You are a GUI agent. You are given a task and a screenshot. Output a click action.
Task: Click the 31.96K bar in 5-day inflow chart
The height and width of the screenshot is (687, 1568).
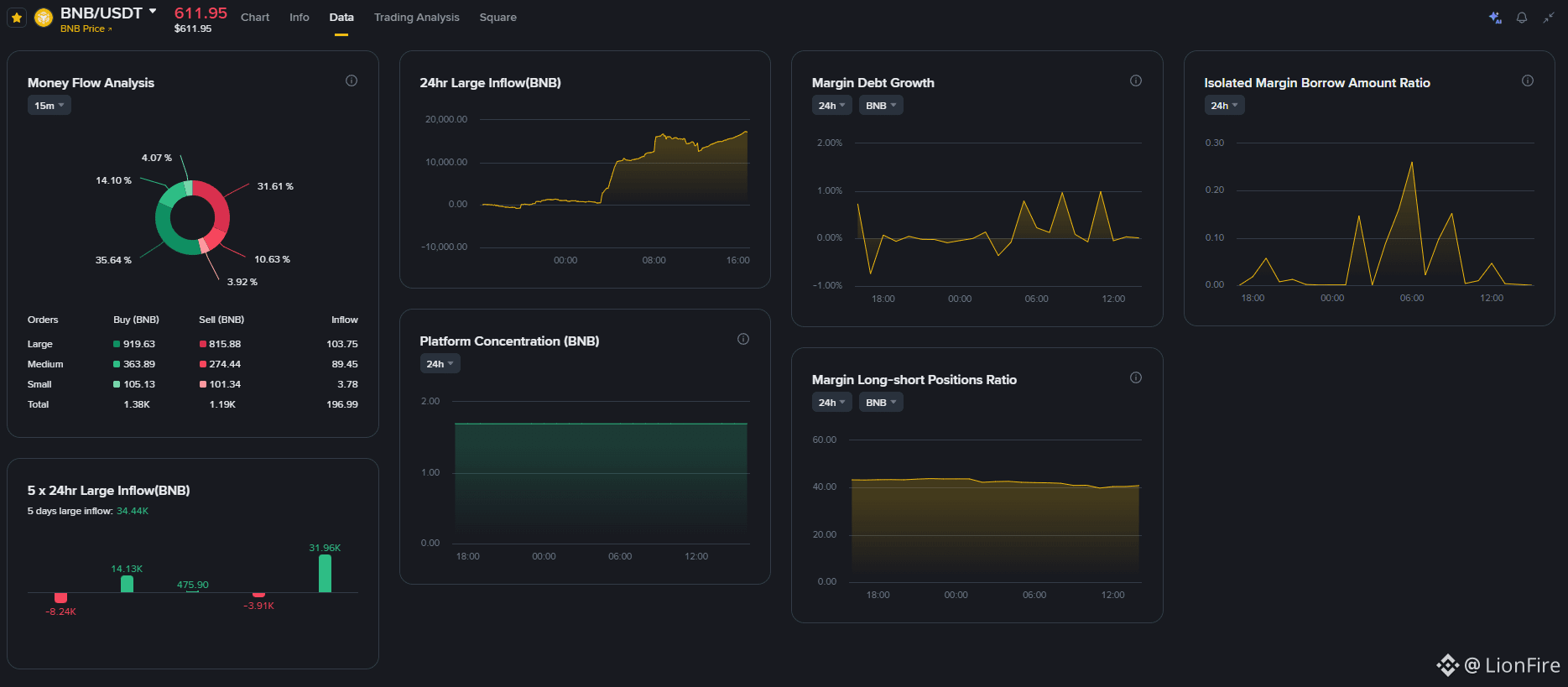(325, 574)
